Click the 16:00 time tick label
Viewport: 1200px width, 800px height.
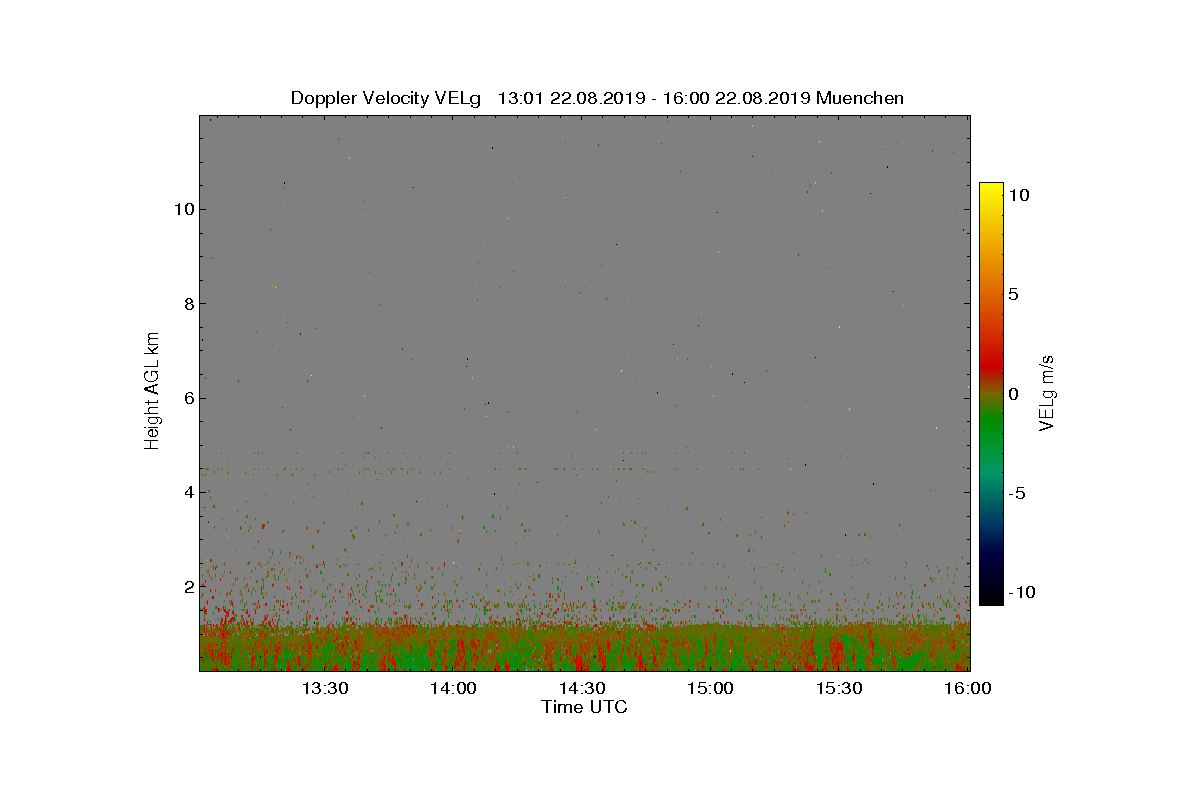(968, 688)
